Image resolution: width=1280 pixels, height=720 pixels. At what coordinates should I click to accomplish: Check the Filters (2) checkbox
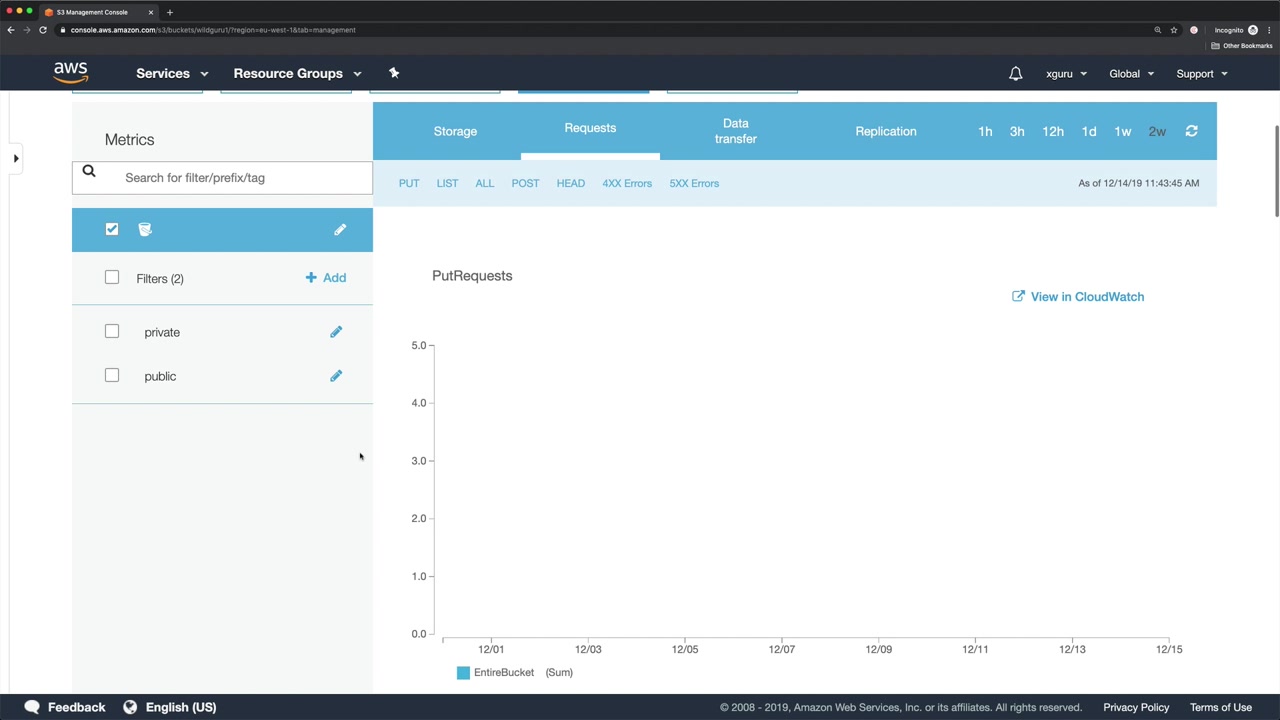tap(112, 277)
